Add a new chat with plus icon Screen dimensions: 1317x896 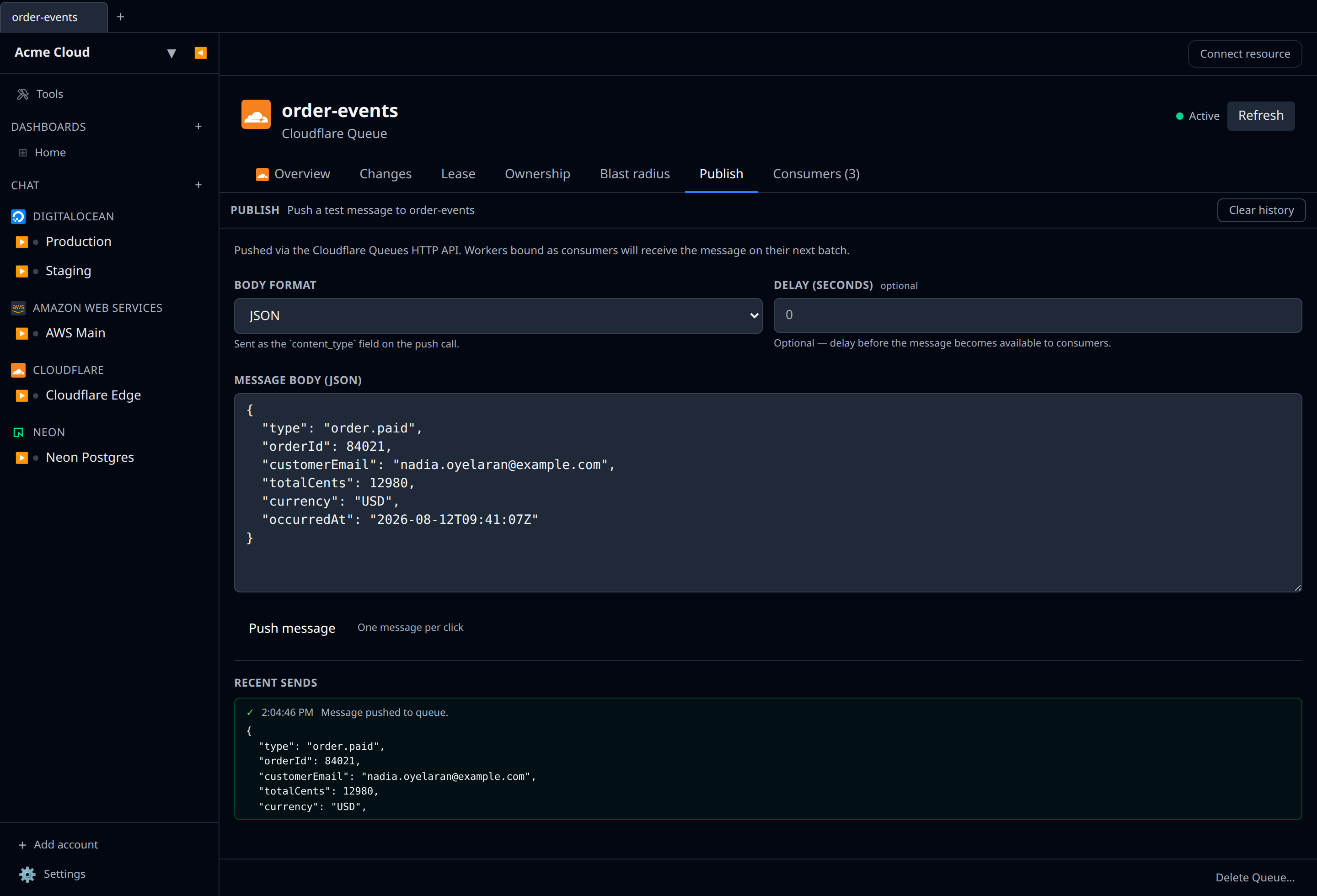point(198,185)
